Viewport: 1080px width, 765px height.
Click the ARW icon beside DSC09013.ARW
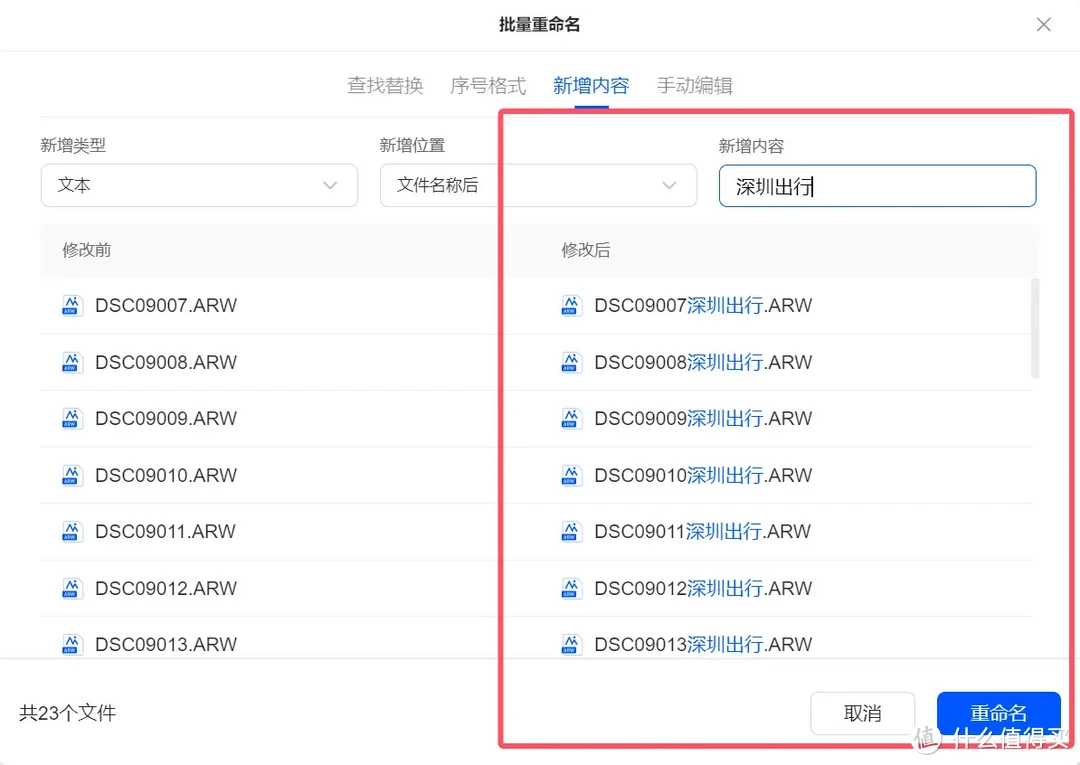71,644
